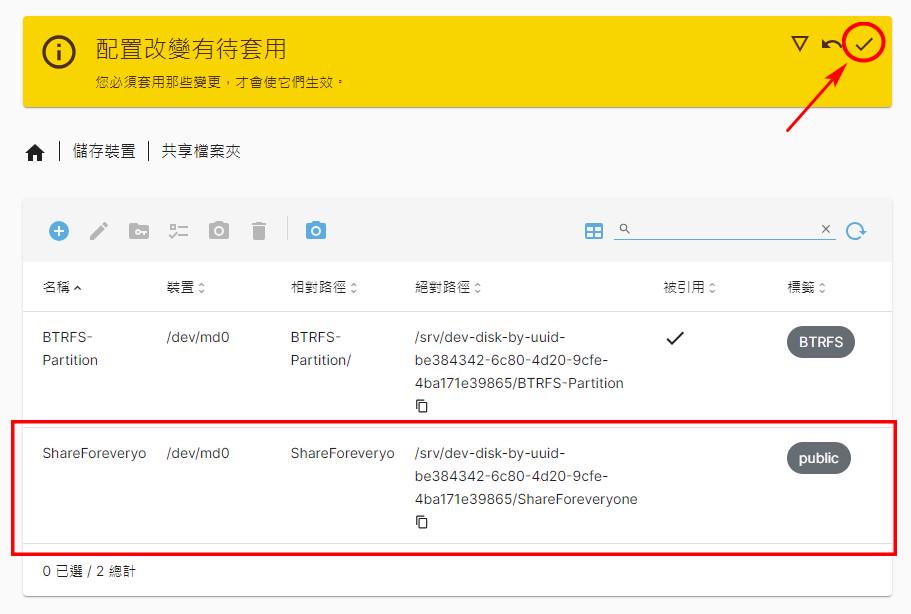Click the ShareForeveryo relative path cell
The height and width of the screenshot is (614, 911).
click(342, 453)
